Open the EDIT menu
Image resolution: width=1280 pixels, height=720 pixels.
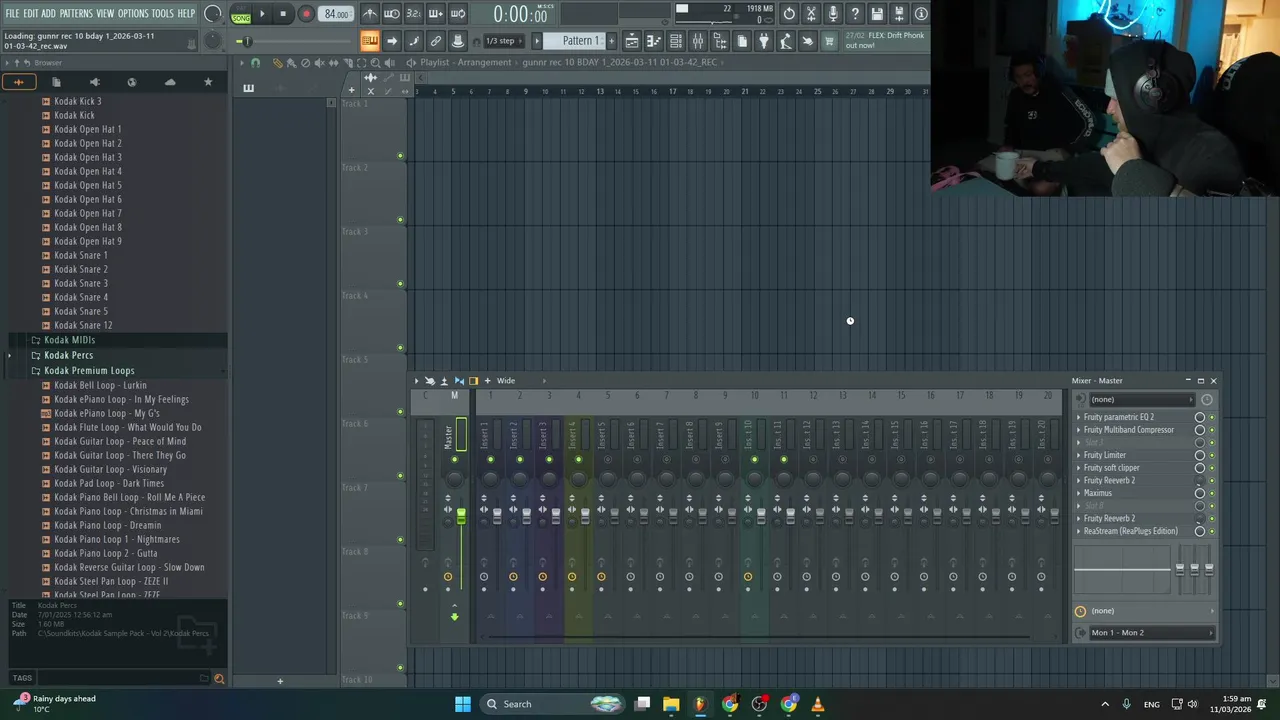tap(31, 14)
